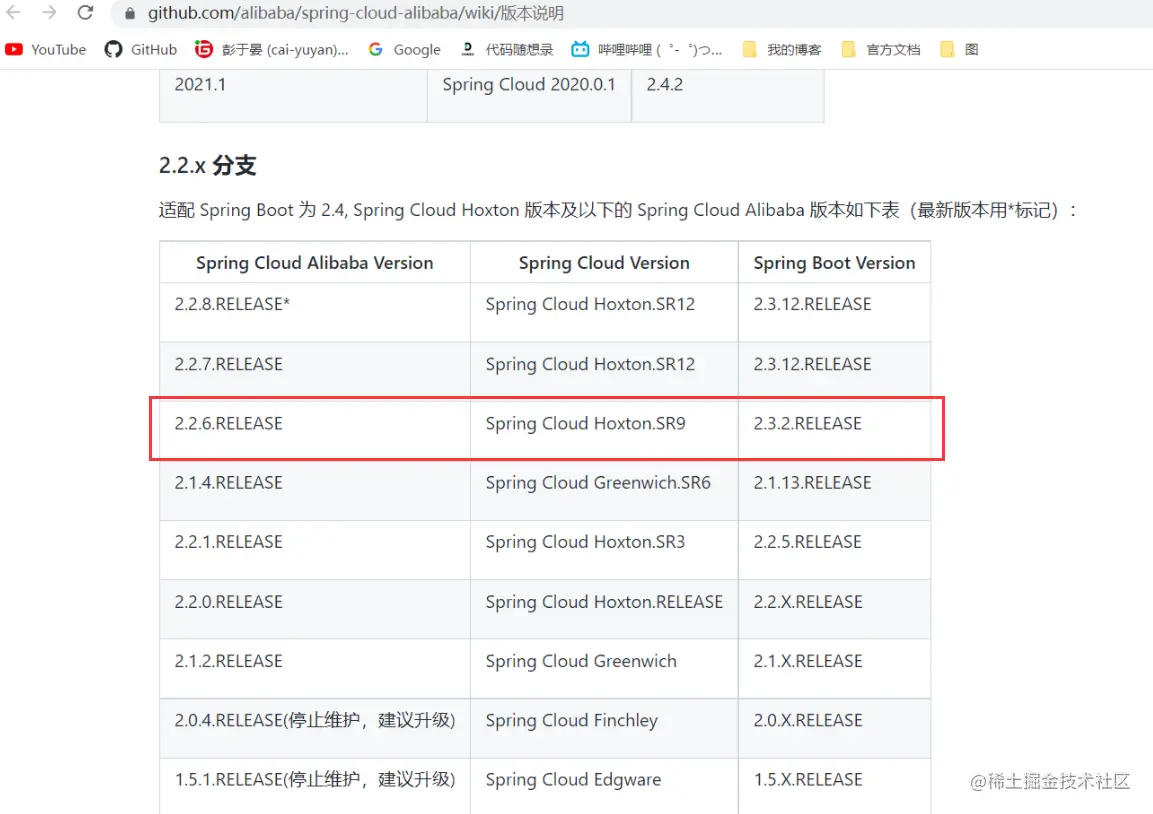This screenshot has height=814, width=1153.
Task: Click the Spring Boot Version column header
Action: click(x=835, y=263)
